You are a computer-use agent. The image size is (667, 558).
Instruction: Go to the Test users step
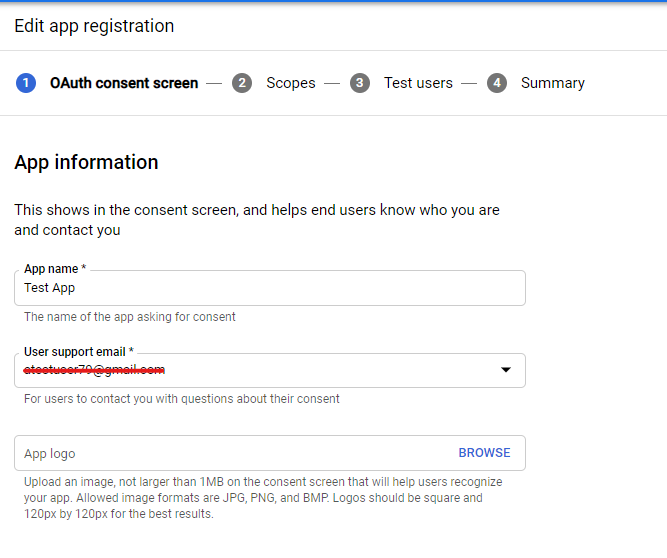point(418,83)
